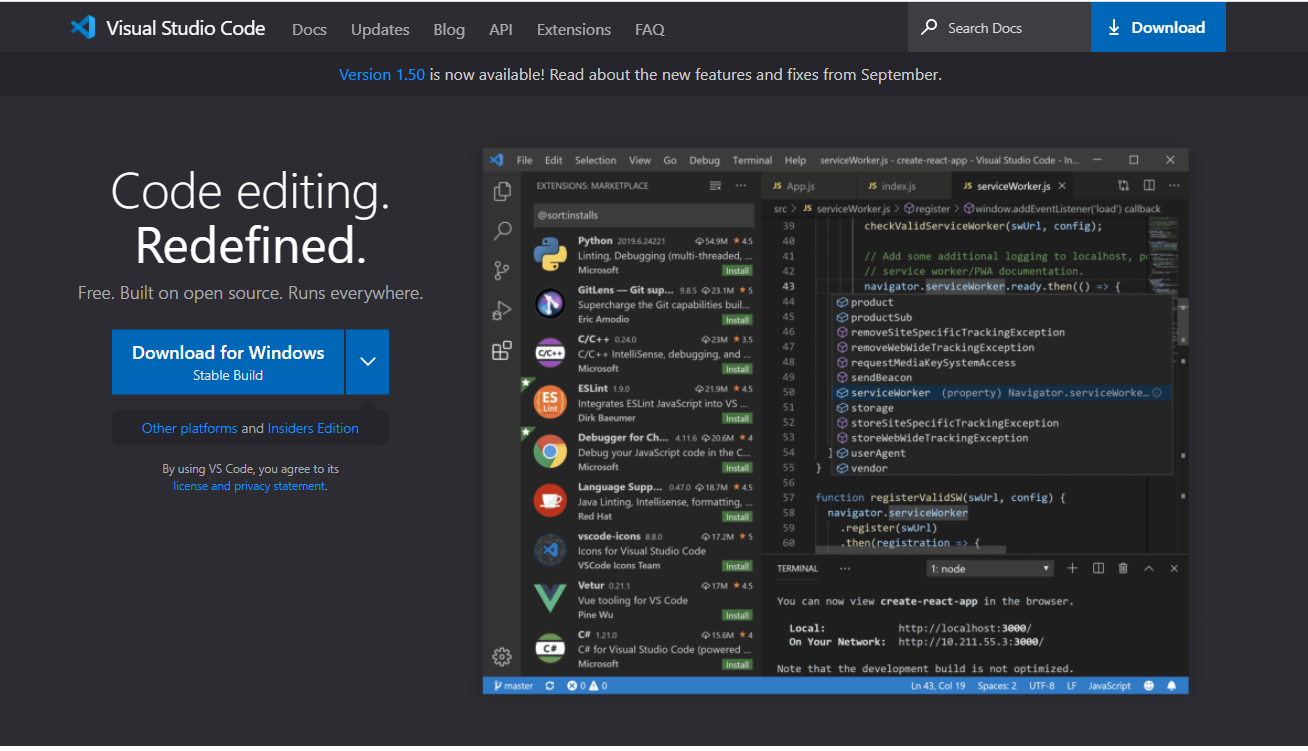Viewport: 1308px width, 751px height.
Task: Click the sync changes icon in status bar
Action: 551,686
